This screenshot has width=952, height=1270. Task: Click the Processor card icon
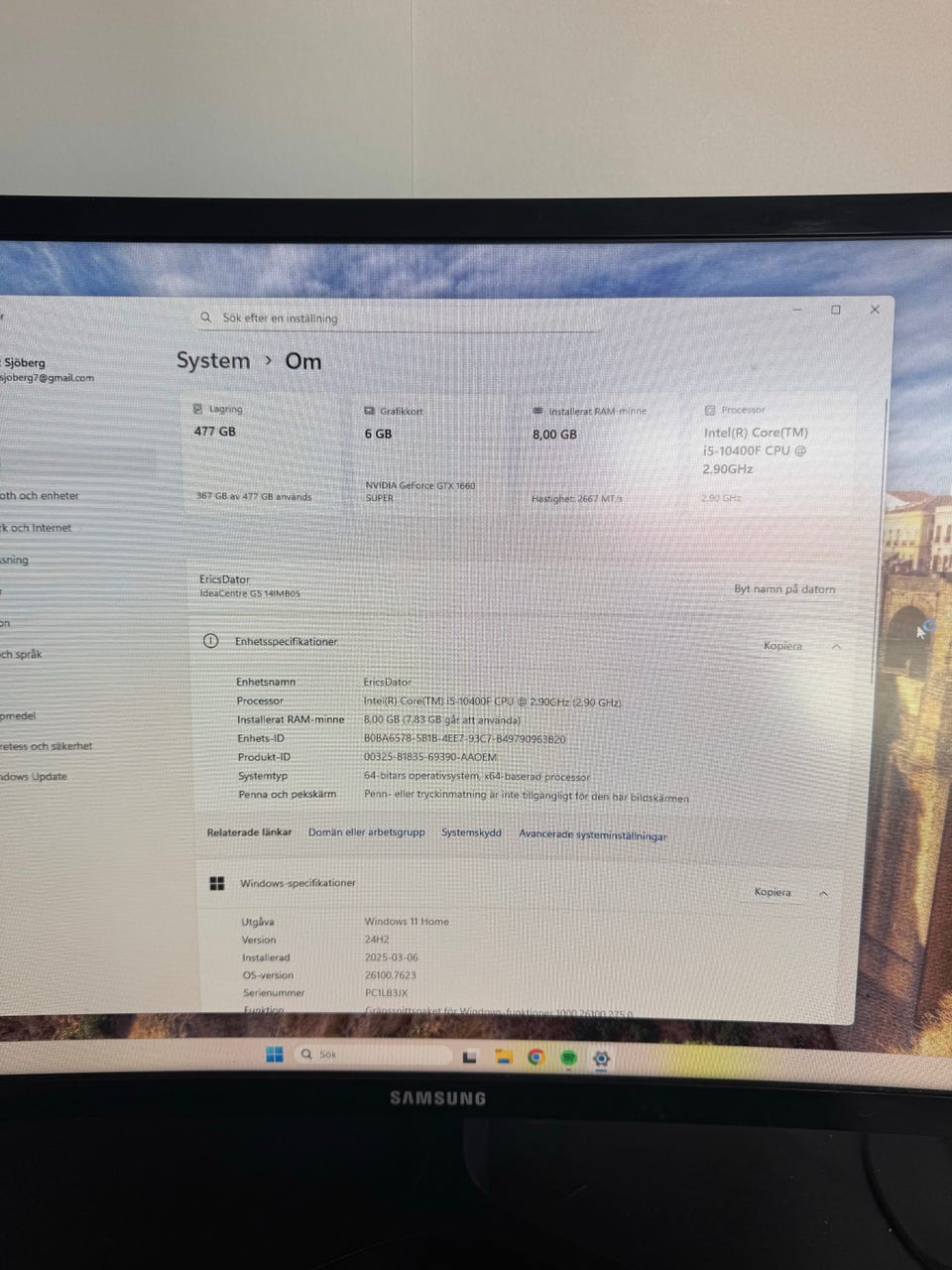point(710,410)
